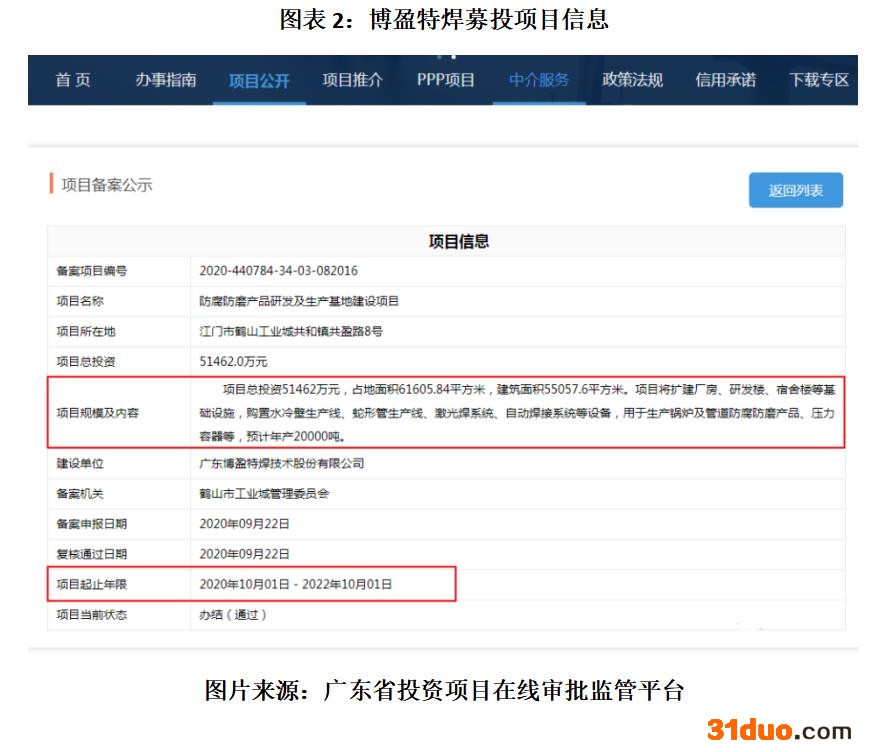
Task: Open the 下载专区 navigation item
Action: tap(818, 80)
